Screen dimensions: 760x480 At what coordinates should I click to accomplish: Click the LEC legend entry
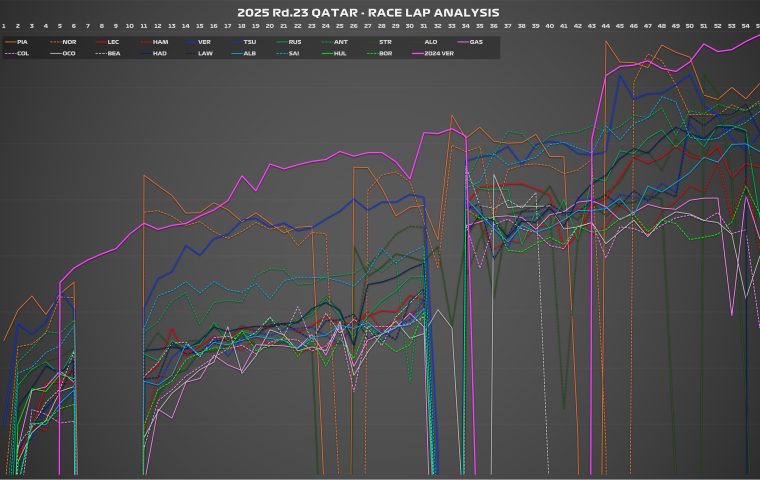(114, 42)
